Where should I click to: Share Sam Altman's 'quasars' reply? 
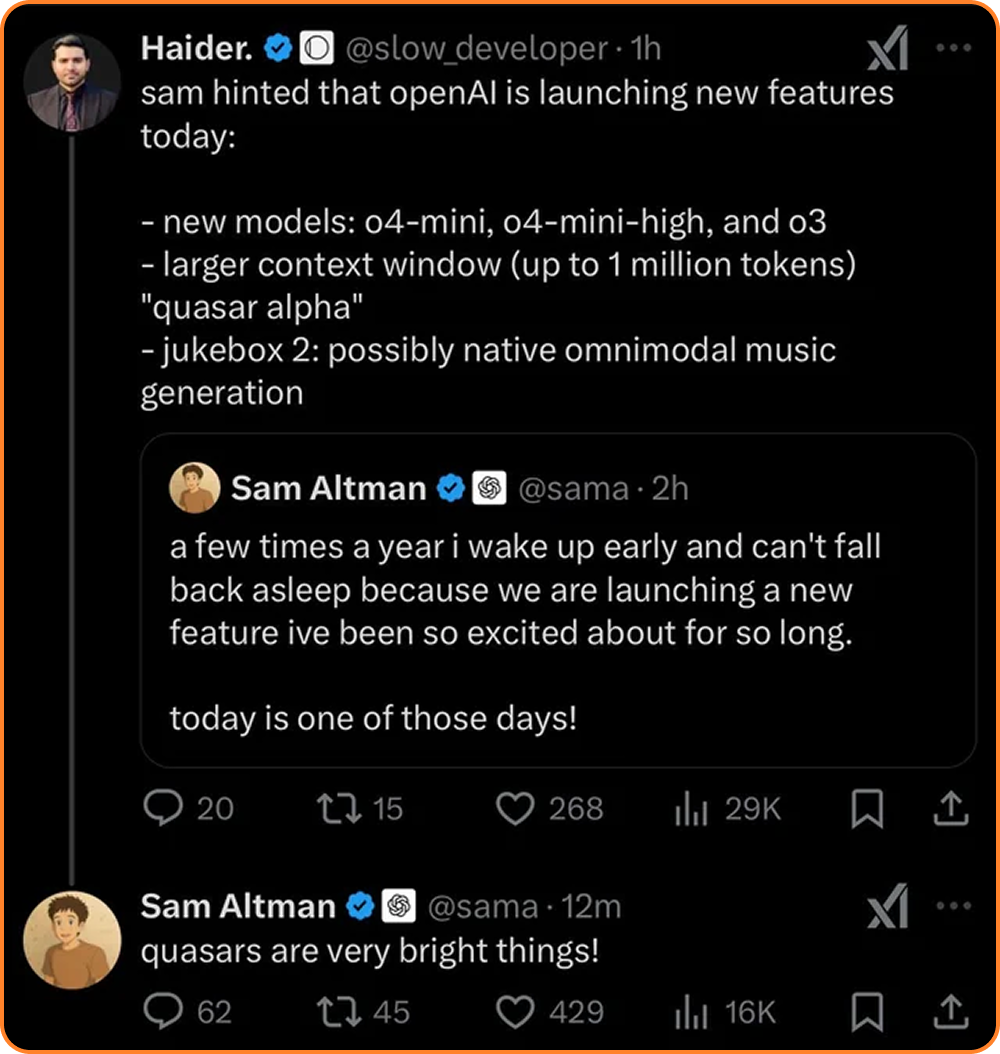pos(951,1013)
